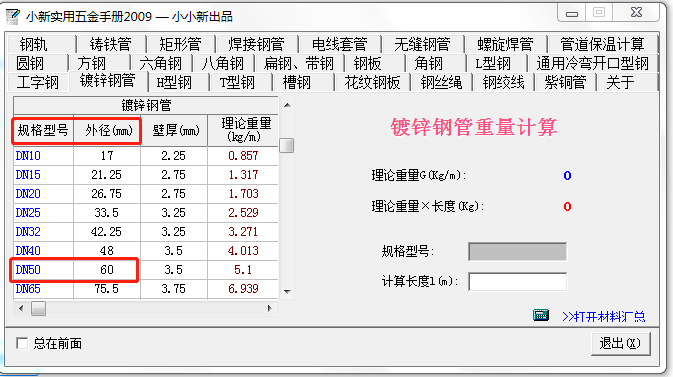The height and width of the screenshot is (377, 673).
Task: Switch to the 八角钢 tab
Action: 223,64
